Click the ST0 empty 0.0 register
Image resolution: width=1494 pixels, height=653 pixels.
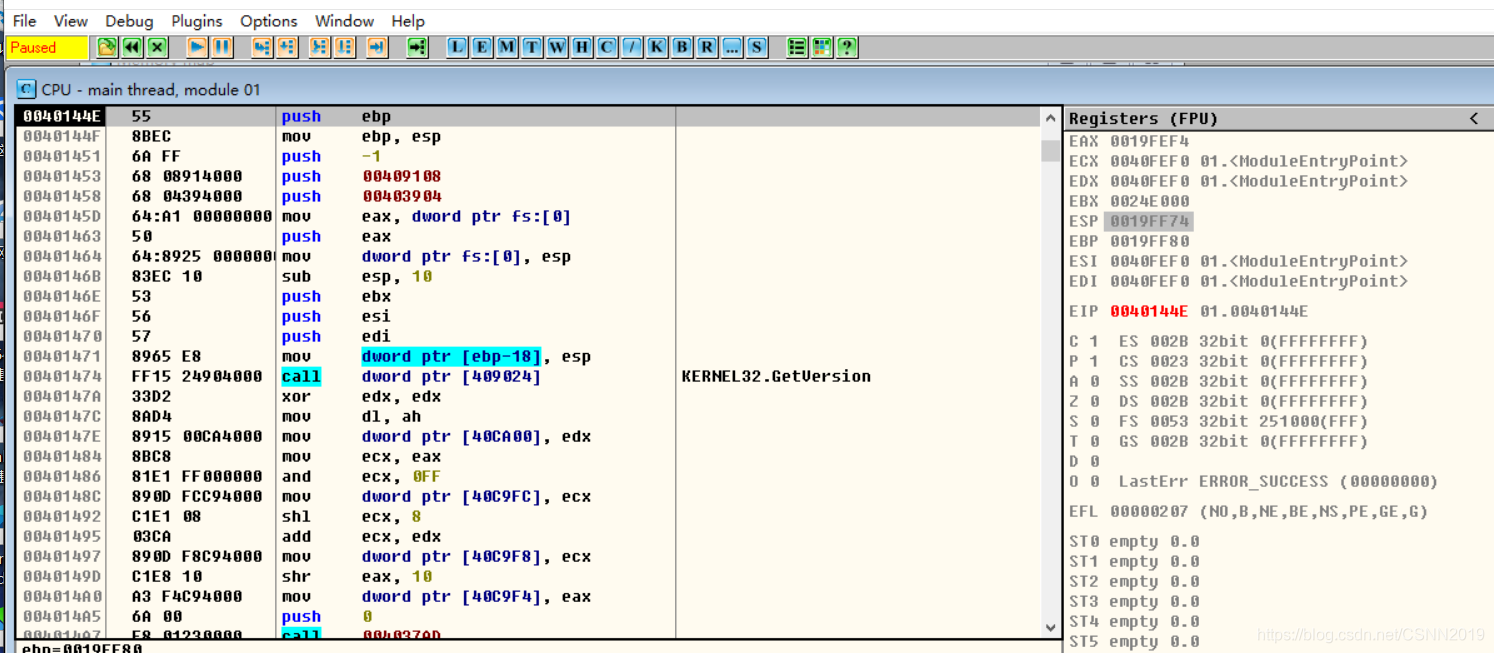pos(1134,541)
